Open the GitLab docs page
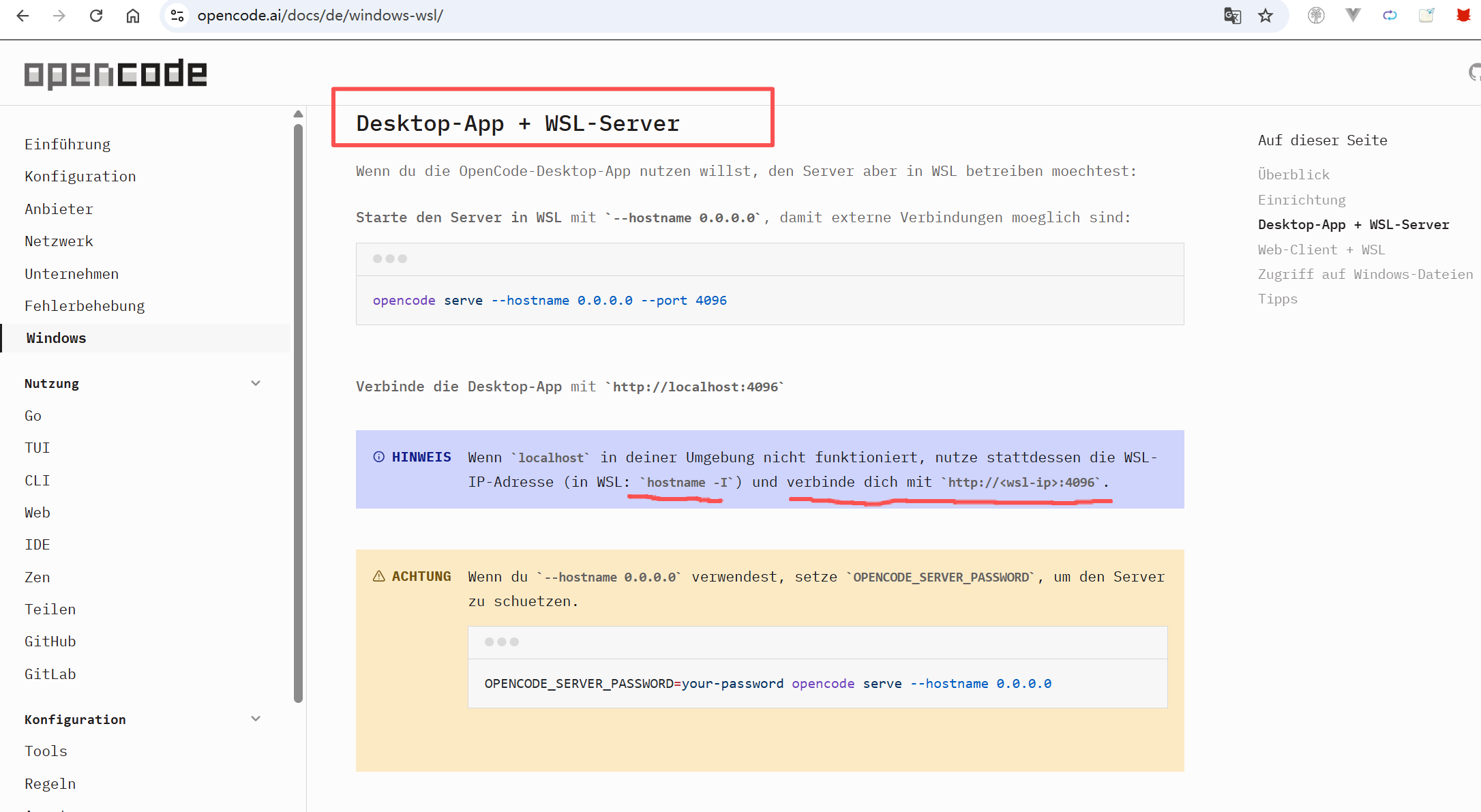 (50, 674)
